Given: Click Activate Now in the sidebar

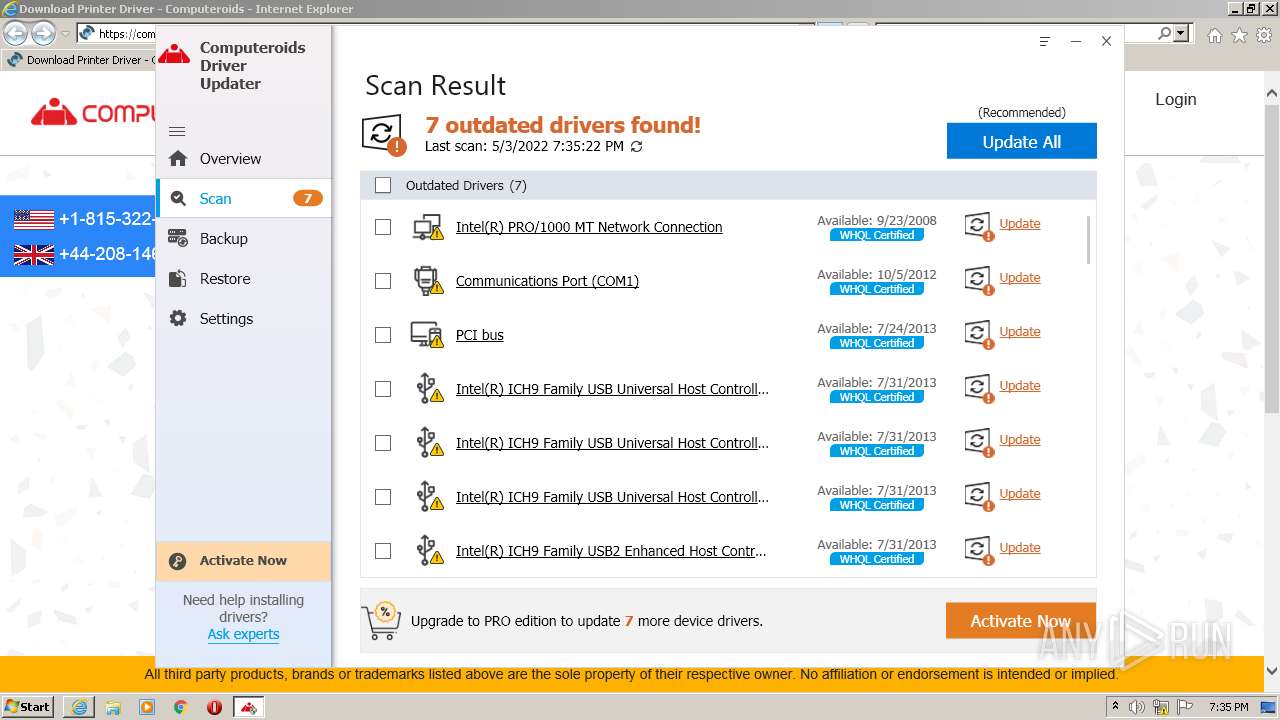Looking at the screenshot, I should (243, 561).
